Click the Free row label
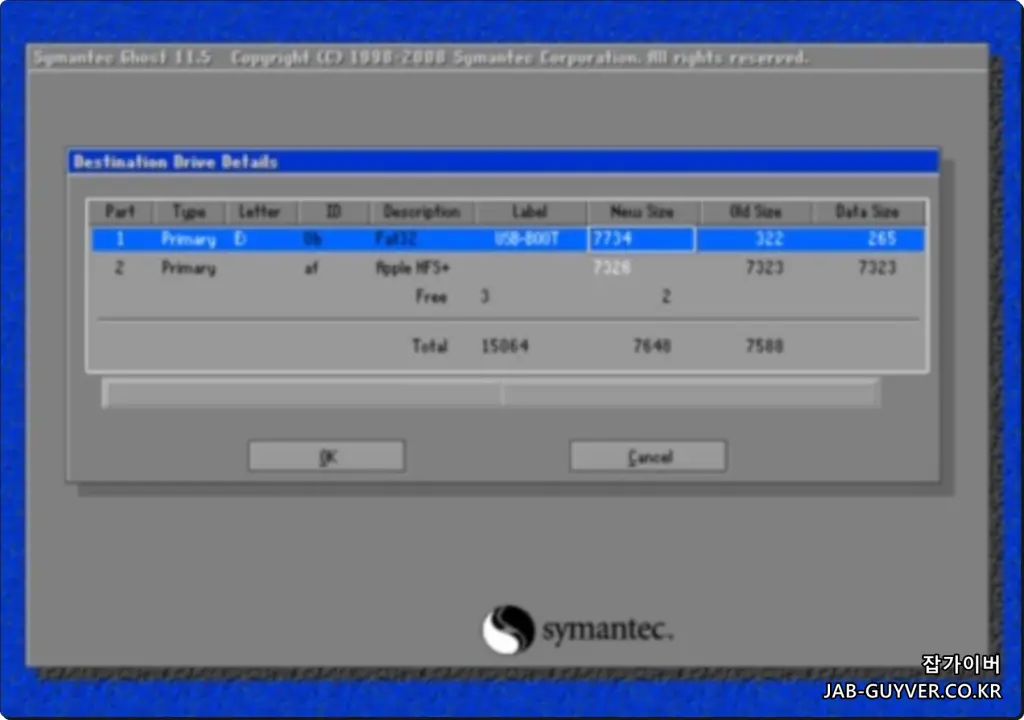 (x=431, y=297)
